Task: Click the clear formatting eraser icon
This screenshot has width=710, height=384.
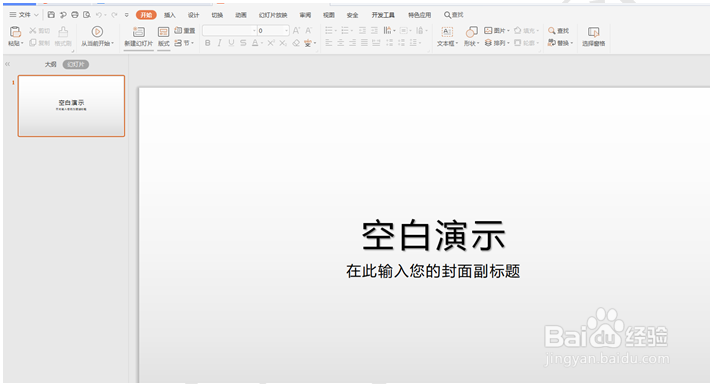Action: point(296,43)
